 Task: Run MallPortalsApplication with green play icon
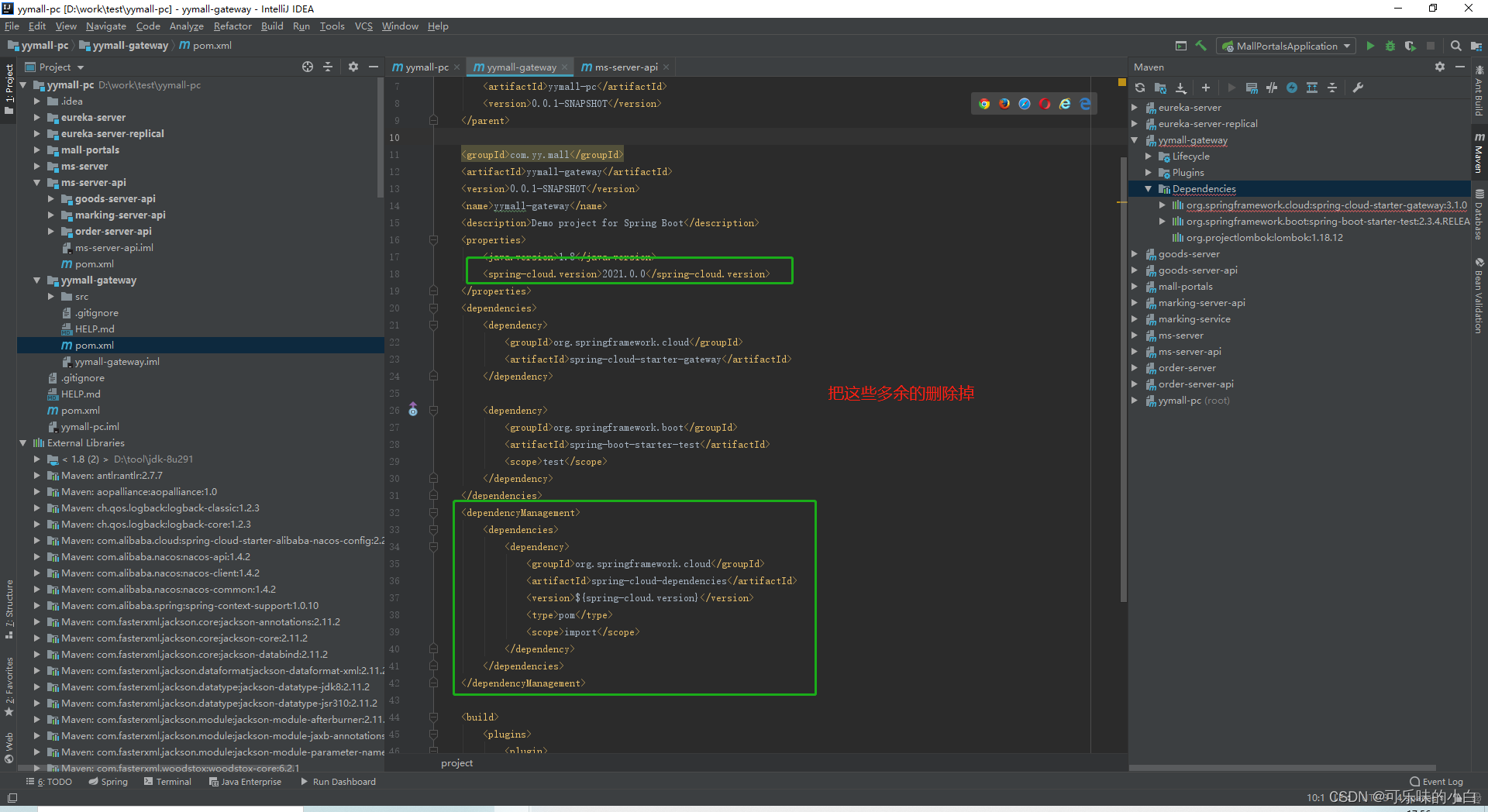click(1370, 46)
